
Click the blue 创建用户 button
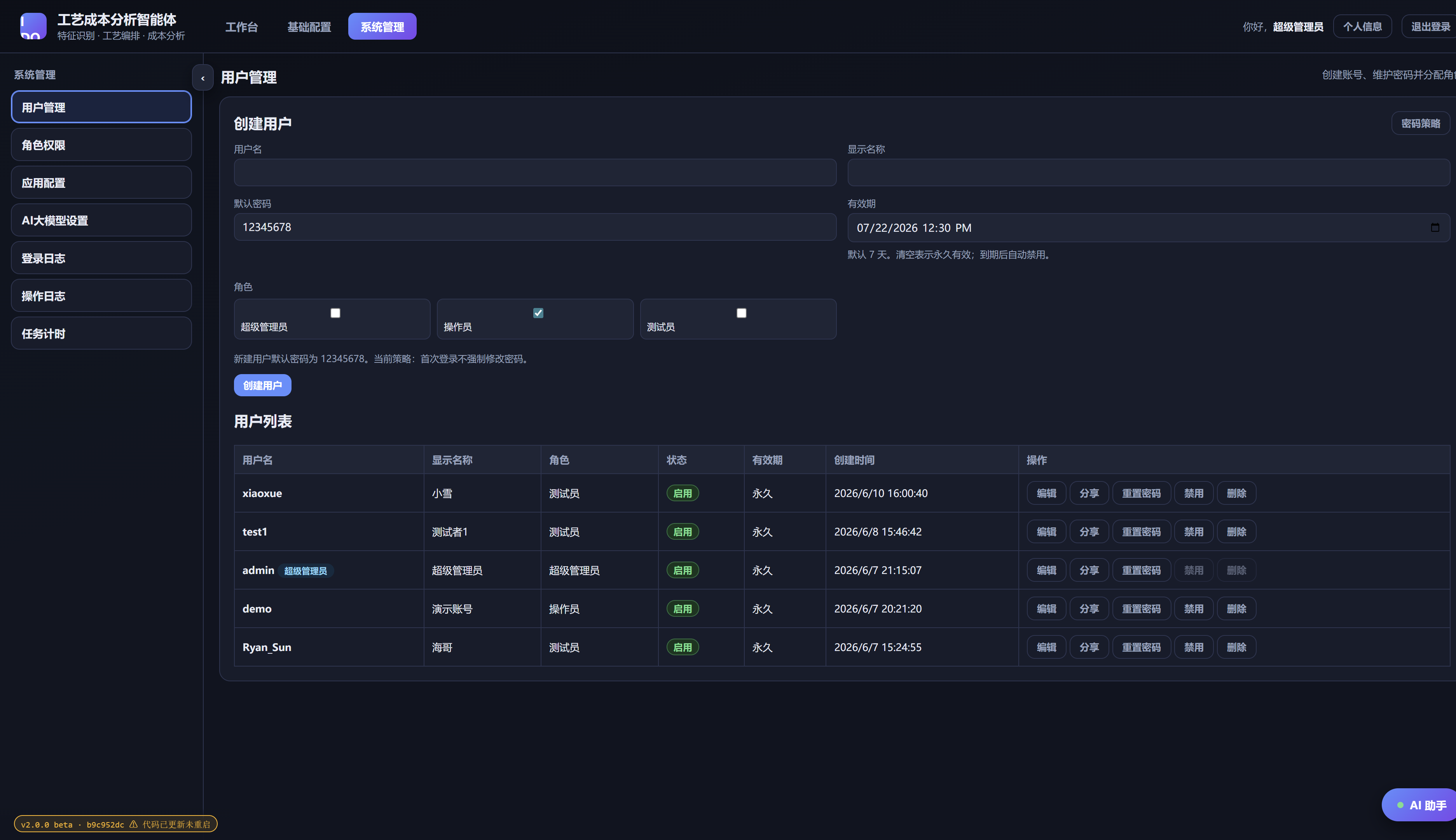(x=262, y=385)
